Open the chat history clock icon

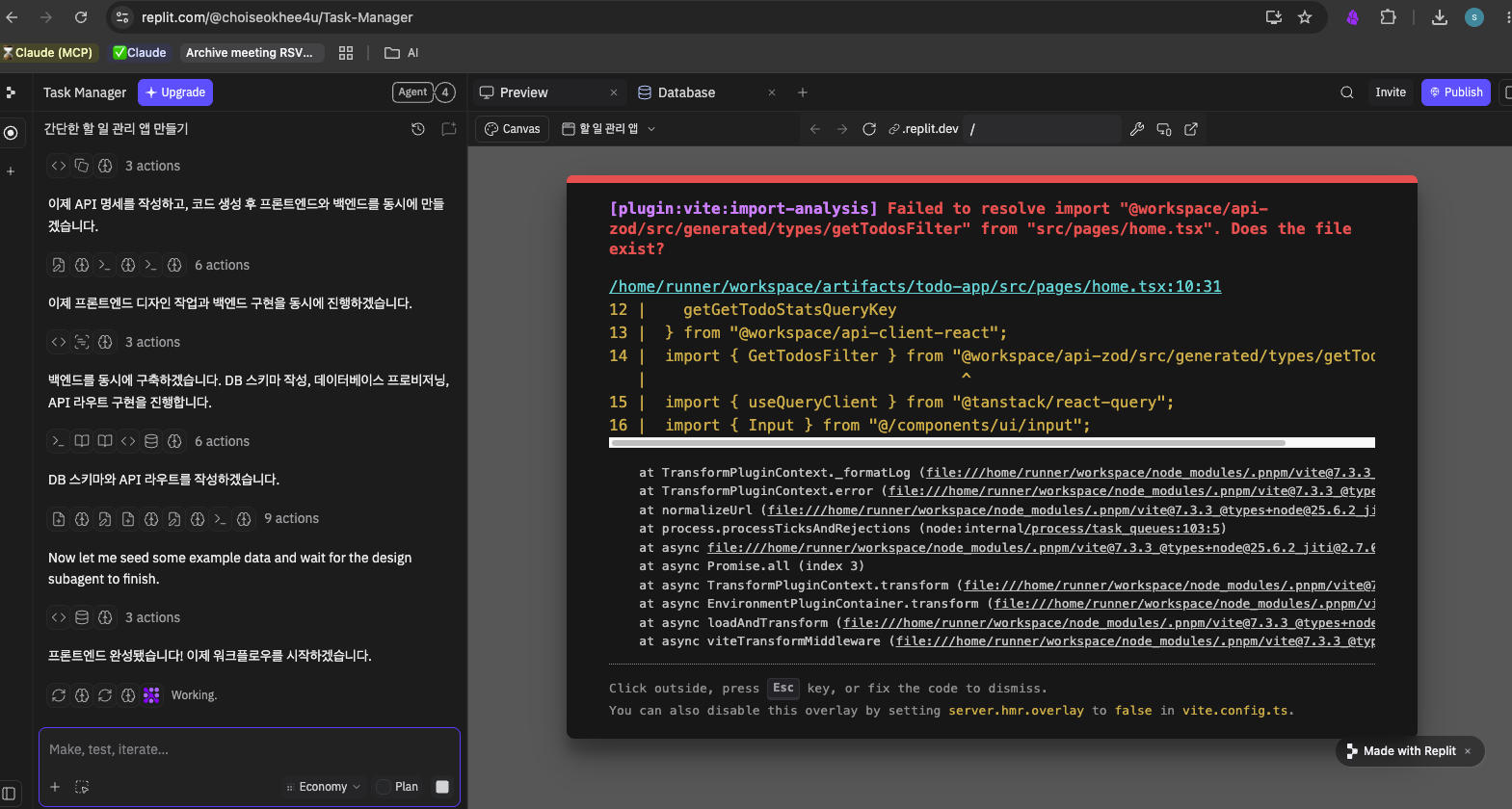pyautogui.click(x=418, y=129)
